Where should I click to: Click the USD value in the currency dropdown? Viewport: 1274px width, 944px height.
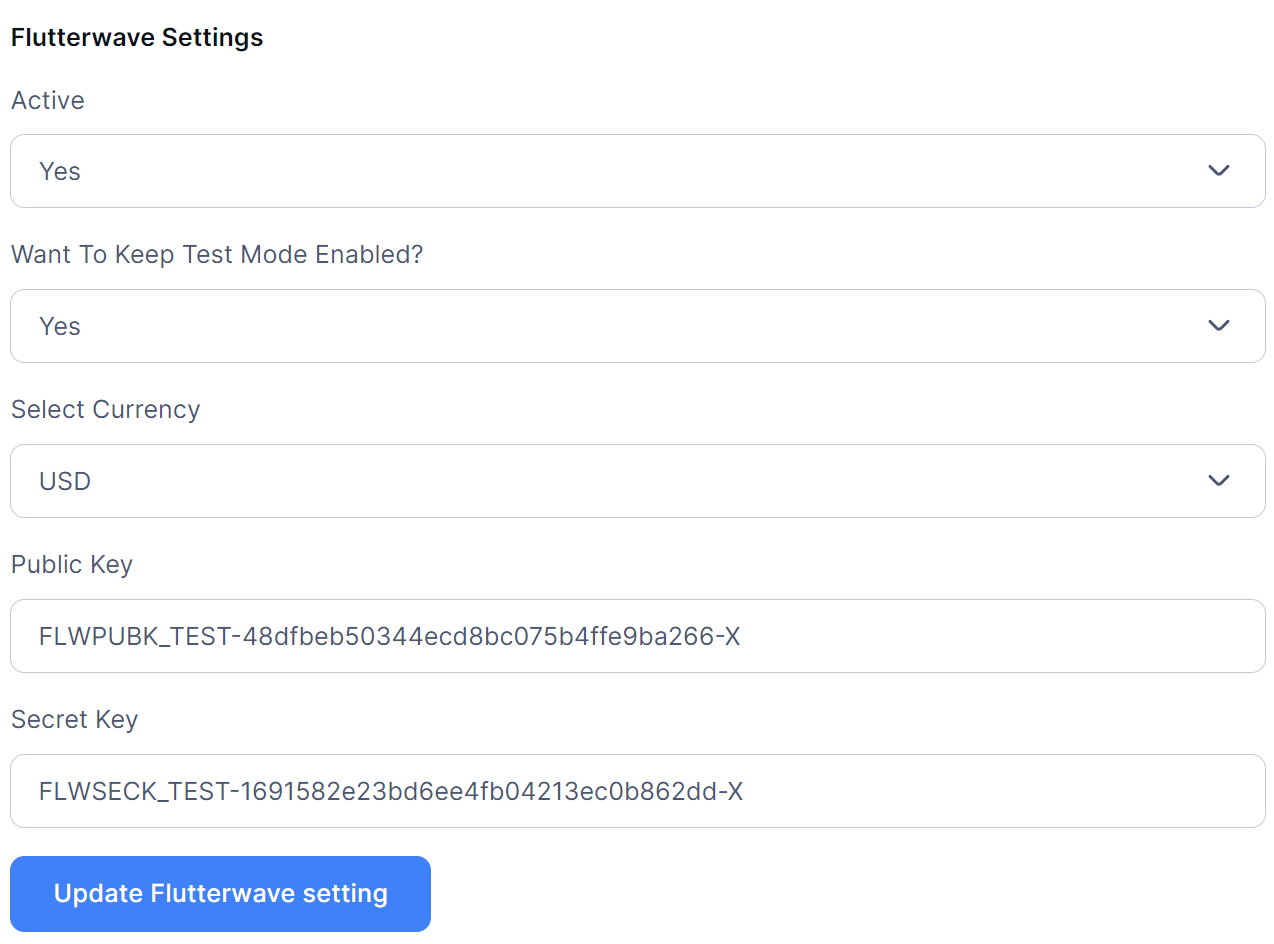click(65, 482)
